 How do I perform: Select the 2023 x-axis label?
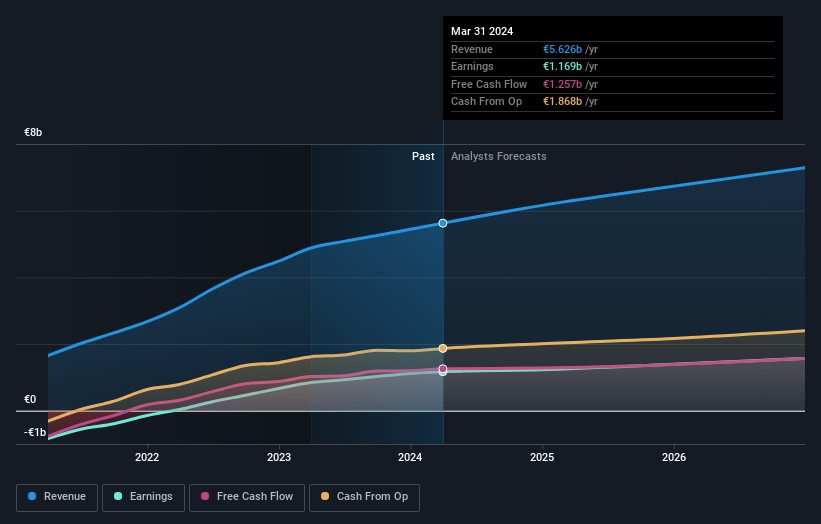pos(279,458)
